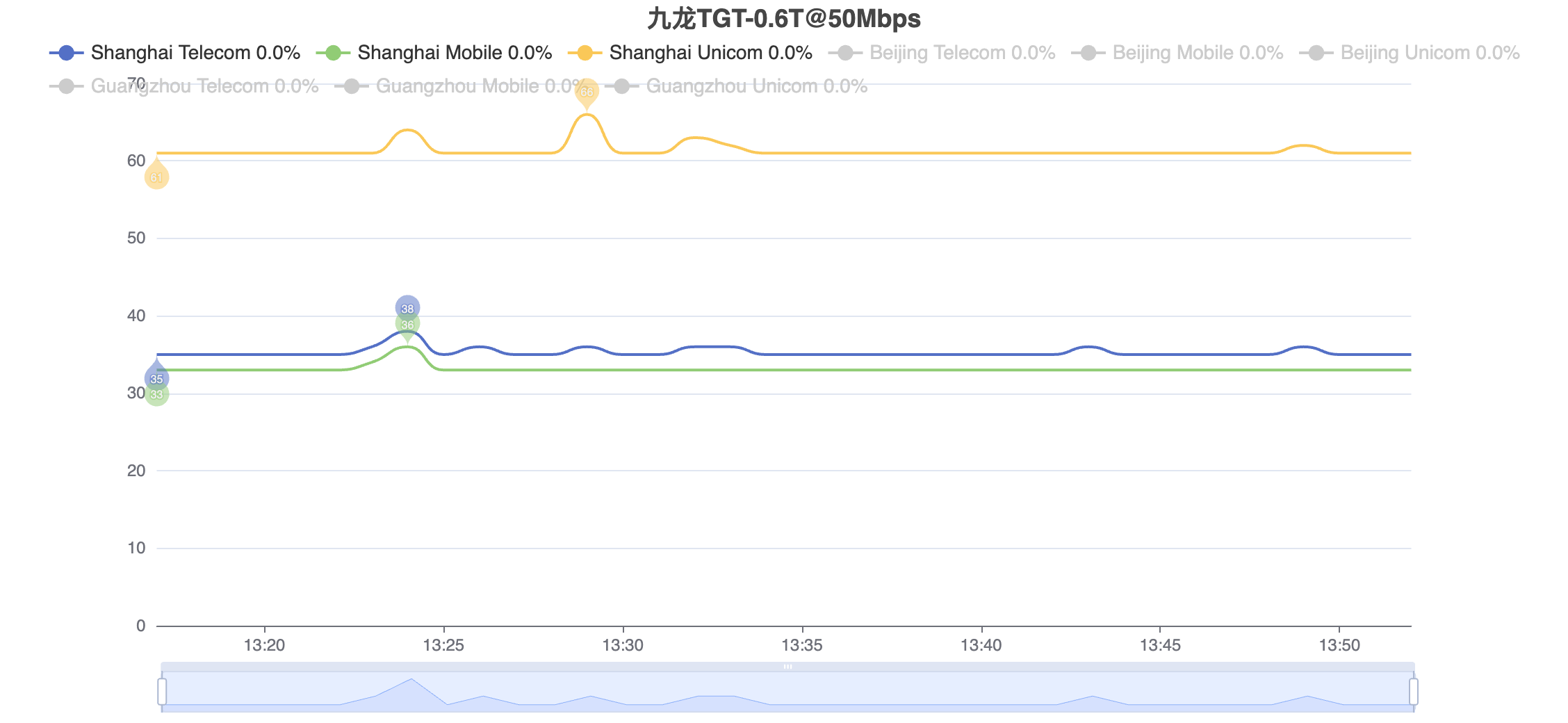Toggle Shanghai Unicom legend entry
Viewport: 1568px width, 723px height.
(x=690, y=53)
